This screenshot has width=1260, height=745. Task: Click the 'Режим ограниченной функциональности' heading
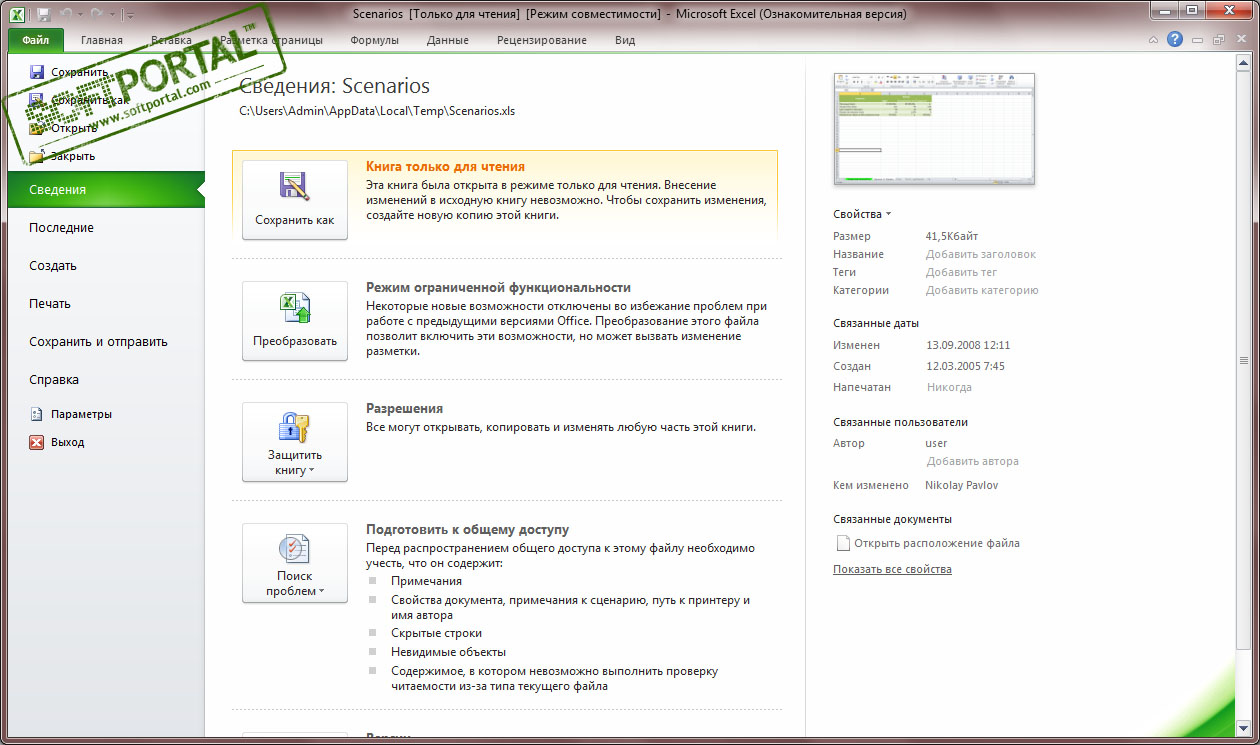coord(498,288)
